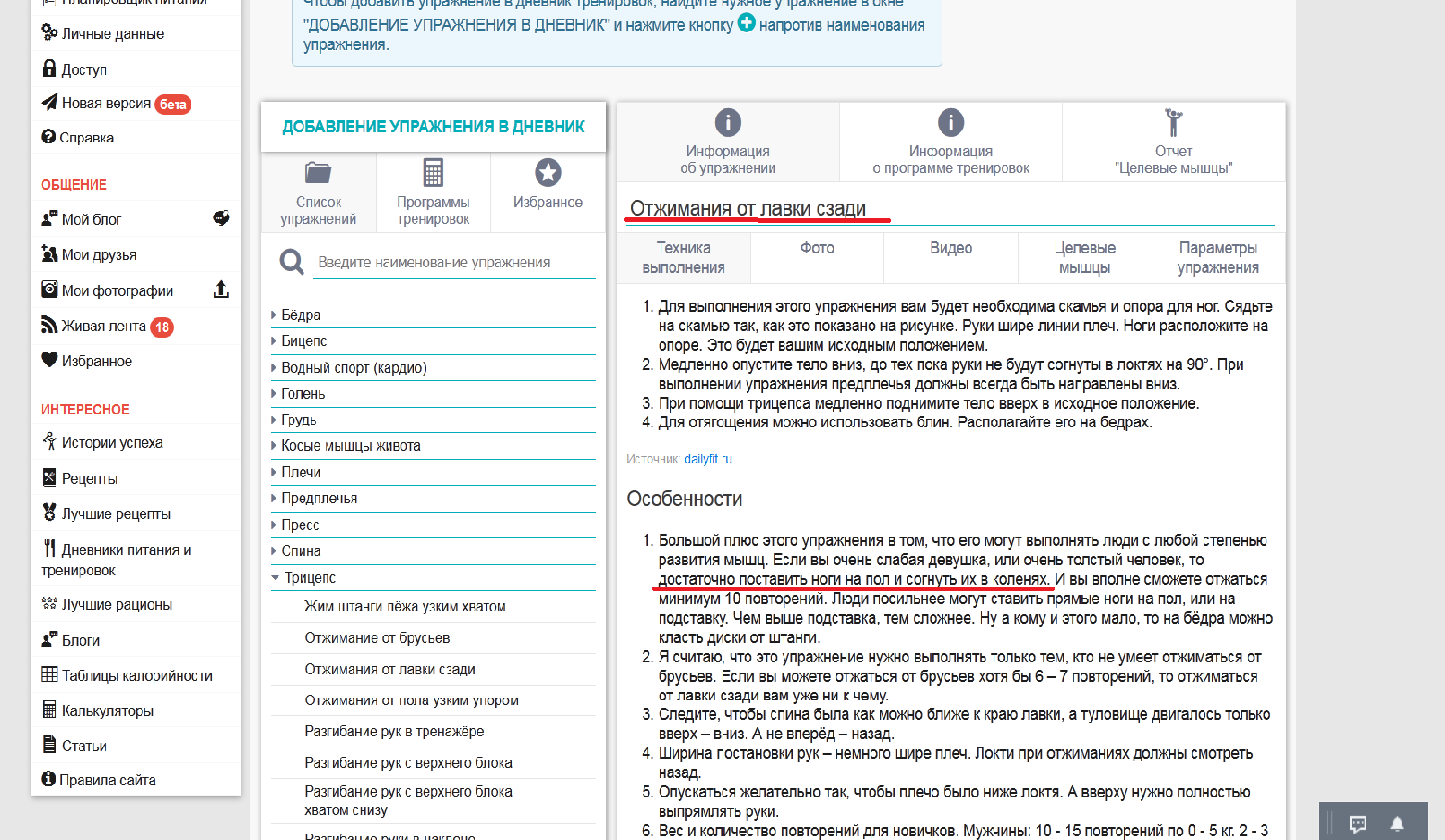Click the upload icon next to Мои фотографии
Viewport: 1445px width, 840px height.
(x=221, y=290)
